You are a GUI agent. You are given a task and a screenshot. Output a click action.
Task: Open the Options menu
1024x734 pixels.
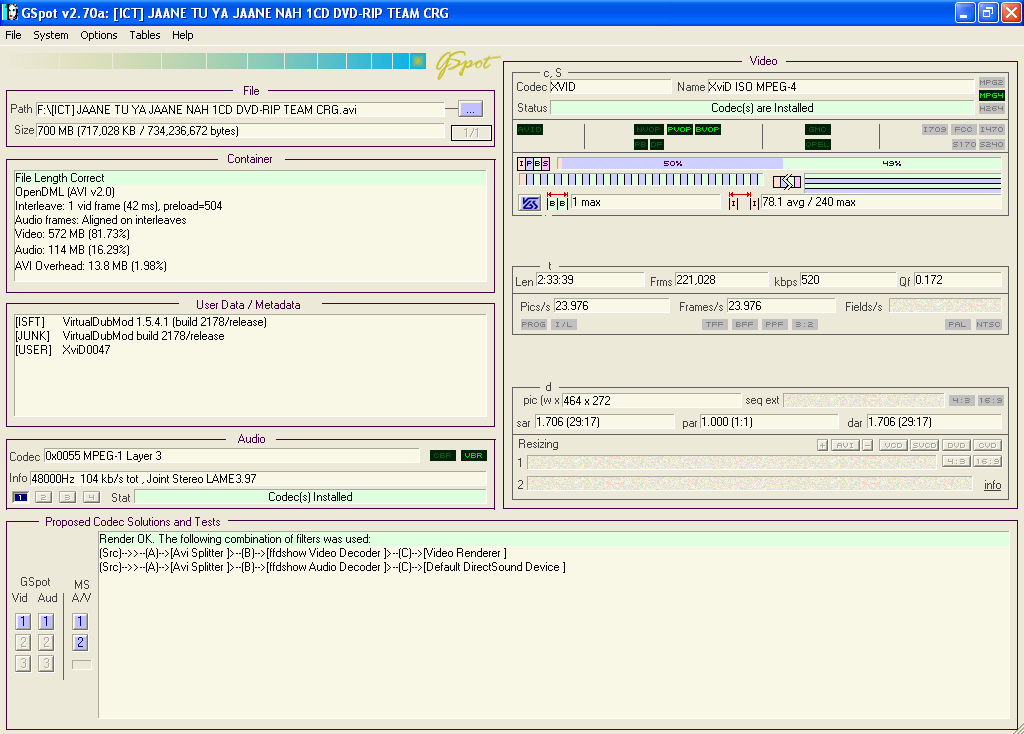click(x=99, y=35)
